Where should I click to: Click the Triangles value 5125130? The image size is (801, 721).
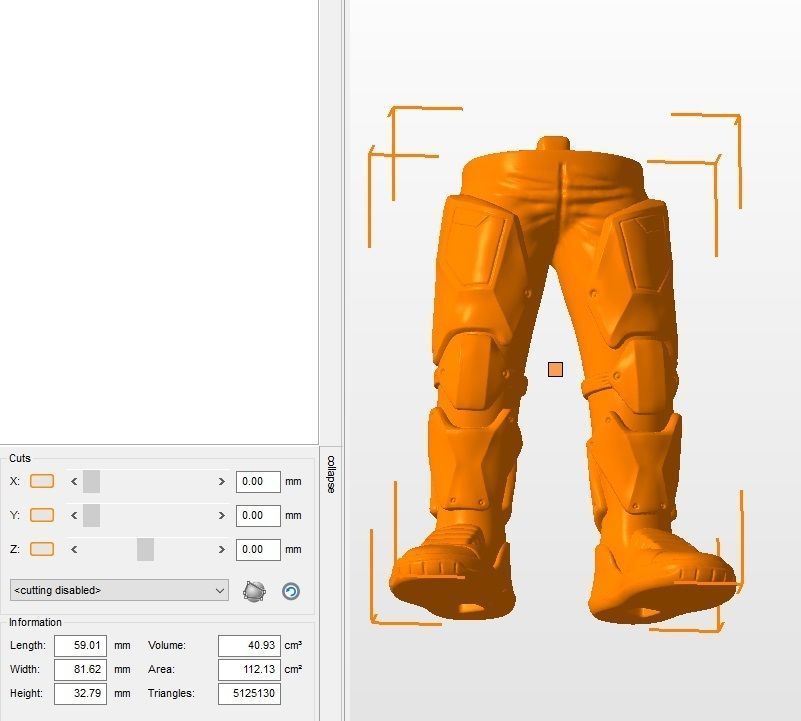click(249, 694)
